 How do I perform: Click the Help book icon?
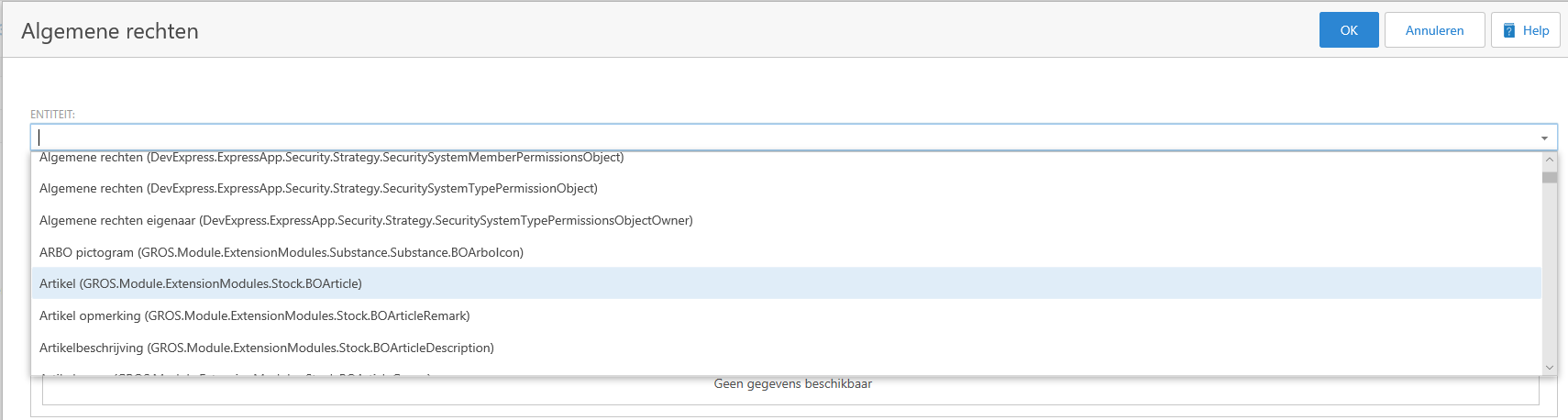coord(1508,30)
